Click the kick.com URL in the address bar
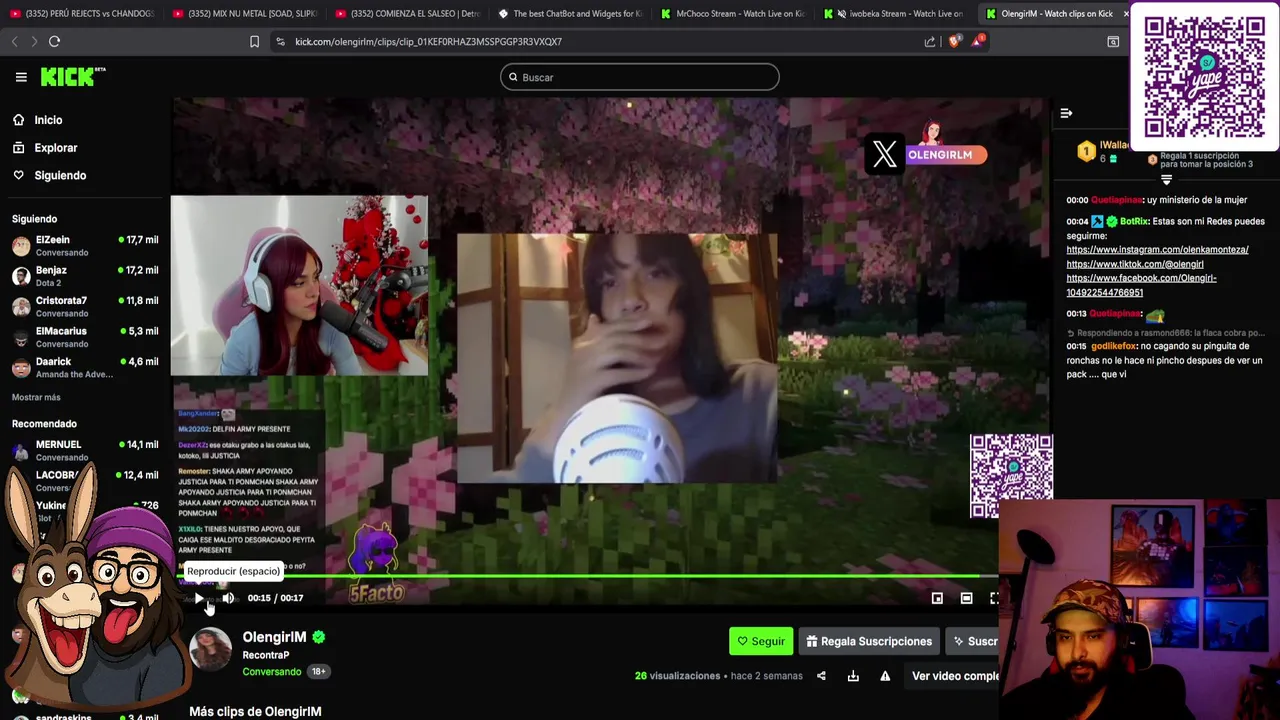Screen dimensions: 1280x720 click(428, 41)
